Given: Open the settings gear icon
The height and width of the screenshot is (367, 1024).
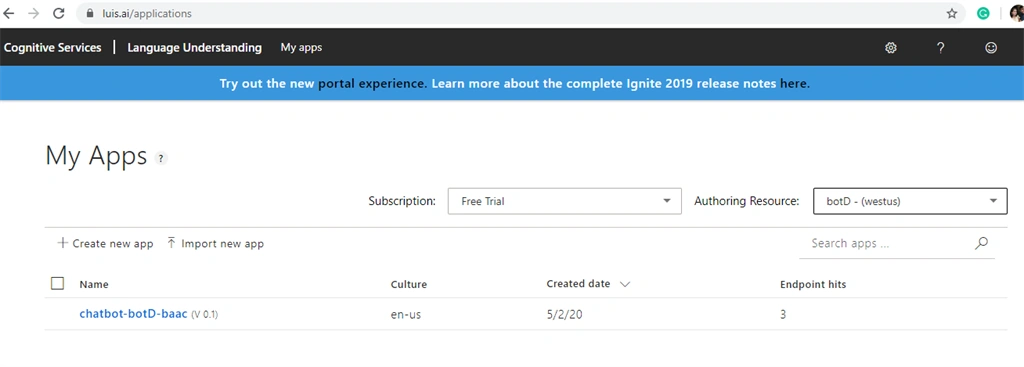Looking at the screenshot, I should point(891,48).
